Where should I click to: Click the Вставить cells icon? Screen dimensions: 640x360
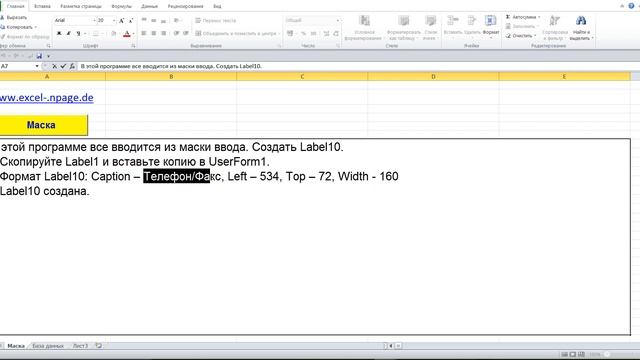[x=453, y=20]
